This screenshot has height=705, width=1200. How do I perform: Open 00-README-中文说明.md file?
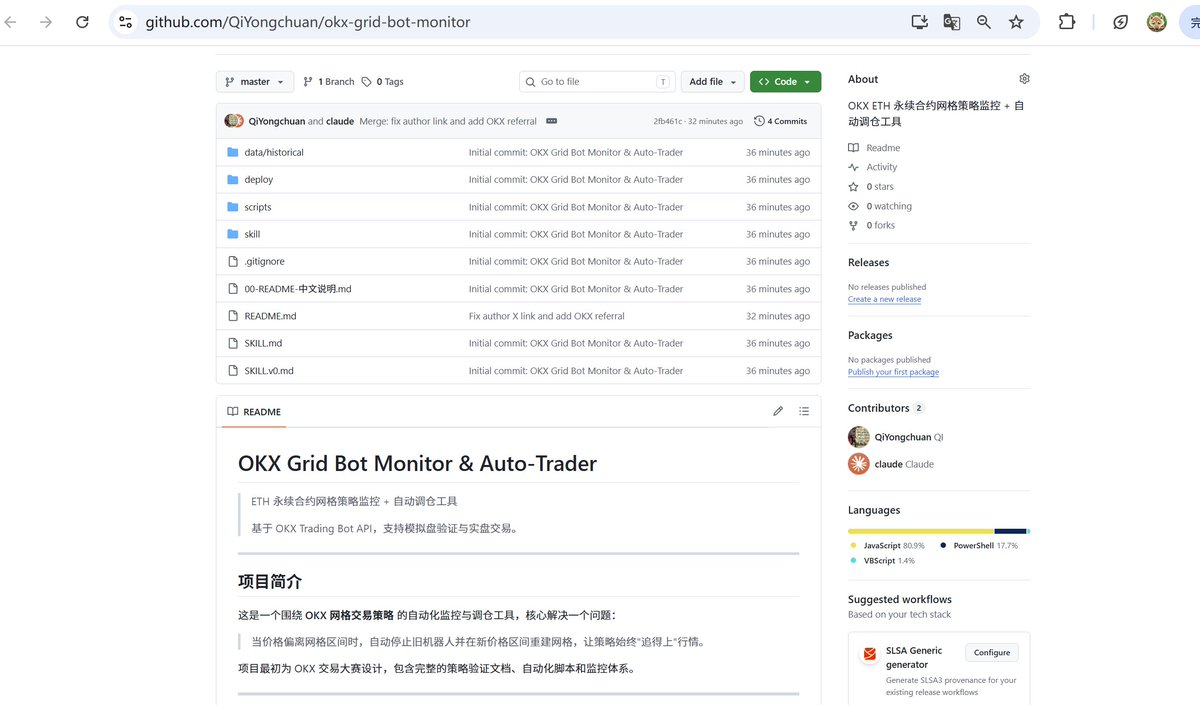298,289
